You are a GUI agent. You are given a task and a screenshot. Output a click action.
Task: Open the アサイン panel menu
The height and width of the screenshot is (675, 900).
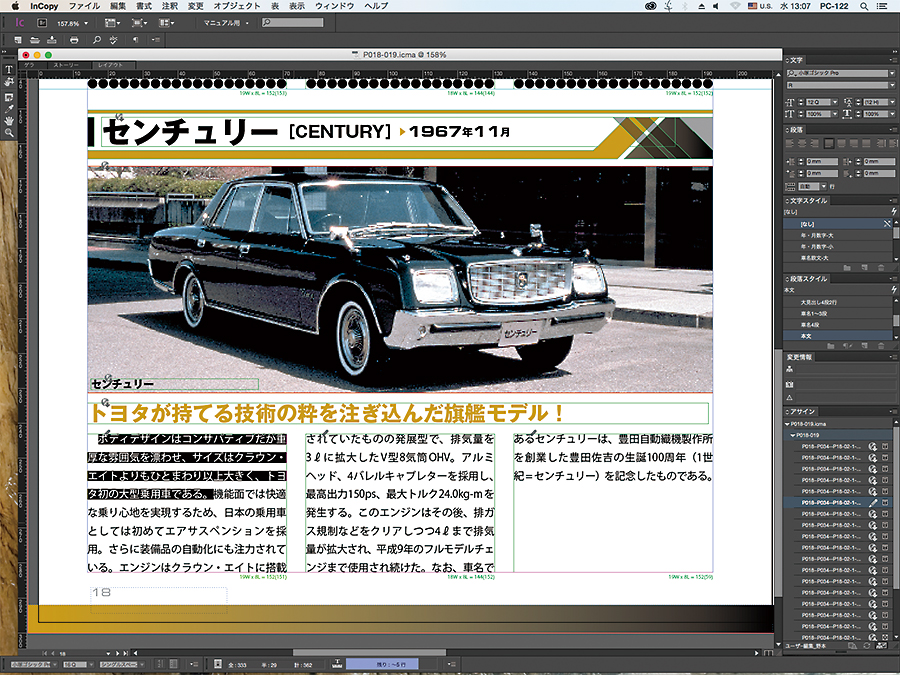point(893,412)
